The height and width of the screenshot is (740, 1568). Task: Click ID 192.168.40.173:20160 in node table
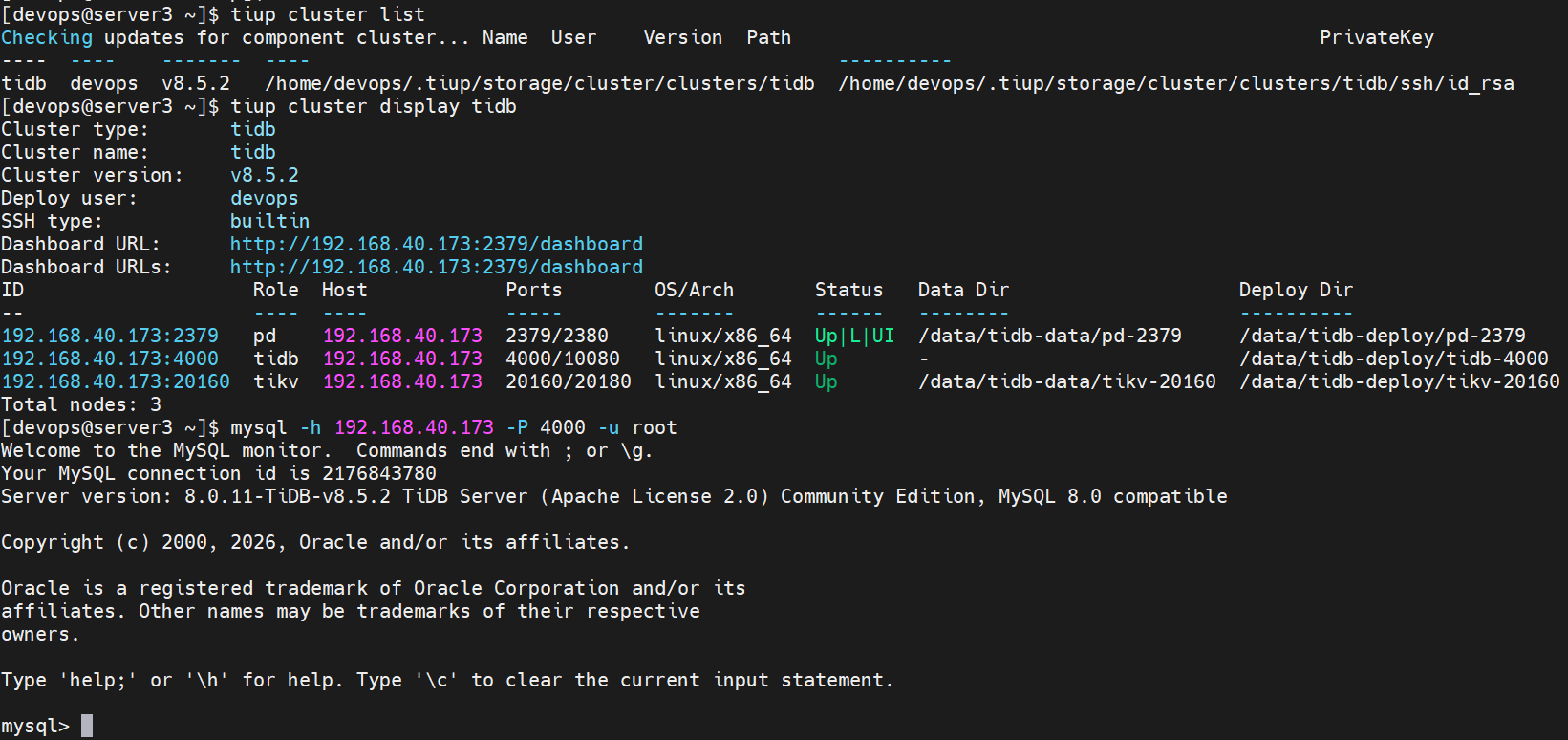tap(116, 381)
